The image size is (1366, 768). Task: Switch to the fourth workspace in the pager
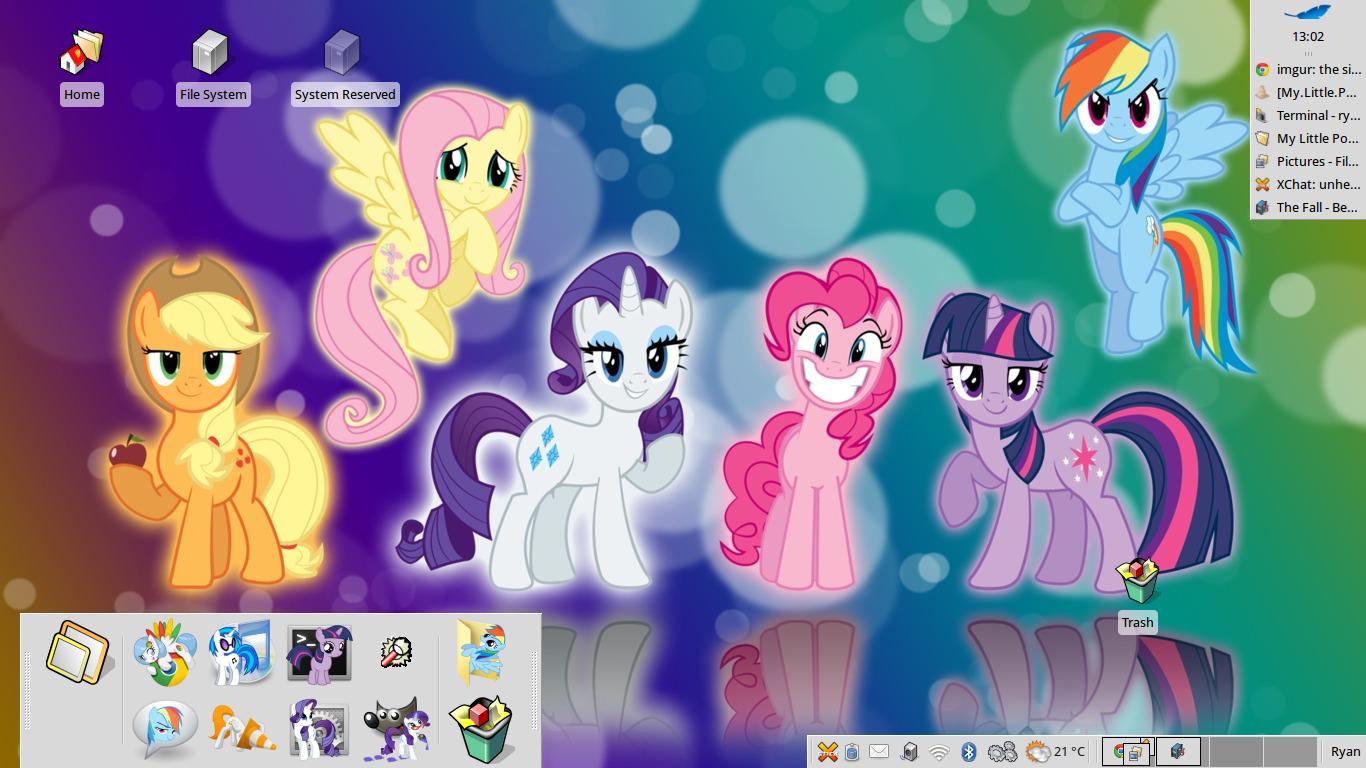click(1290, 752)
